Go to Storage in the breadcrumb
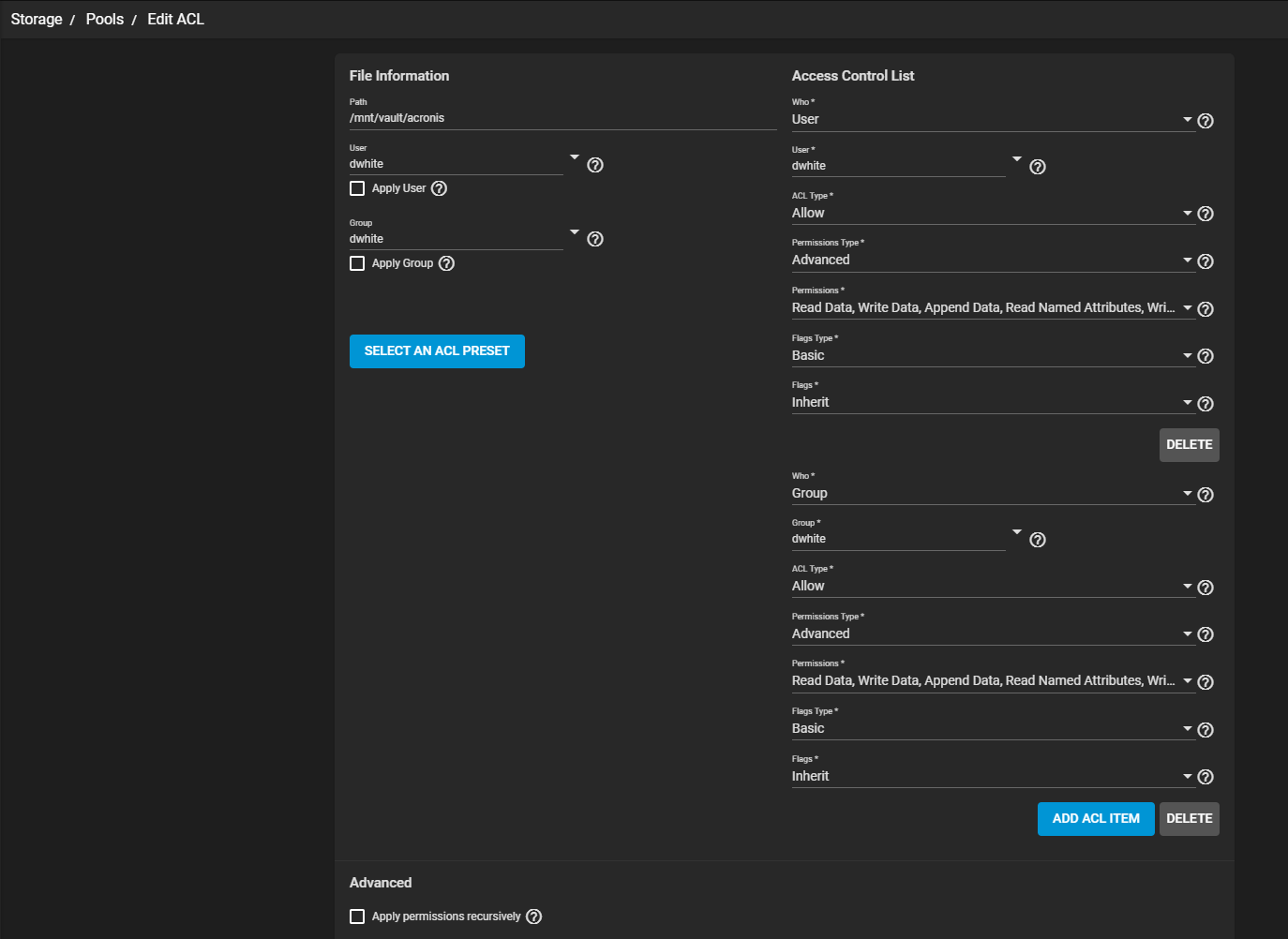This screenshot has height=939, width=1288. click(37, 20)
